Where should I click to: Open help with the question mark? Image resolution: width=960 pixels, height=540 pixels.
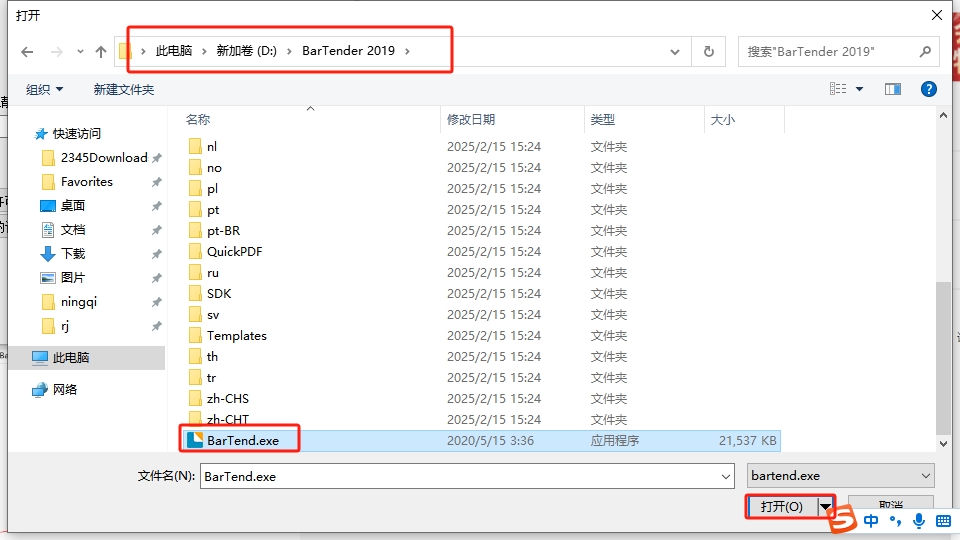(929, 89)
